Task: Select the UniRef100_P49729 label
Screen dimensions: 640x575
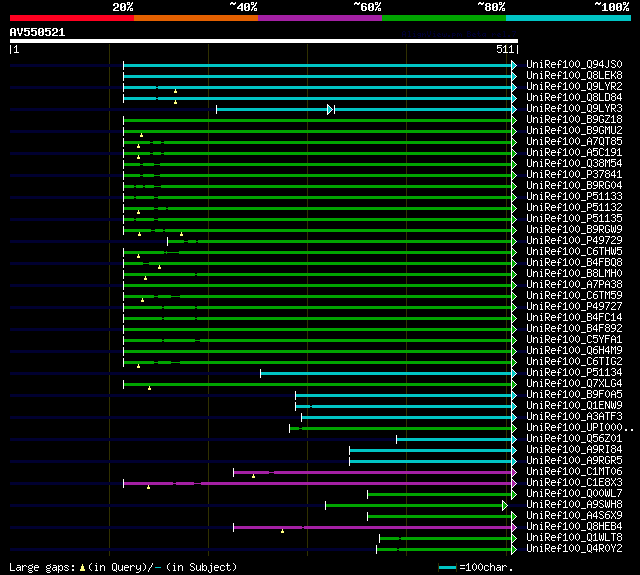Action: tap(574, 241)
